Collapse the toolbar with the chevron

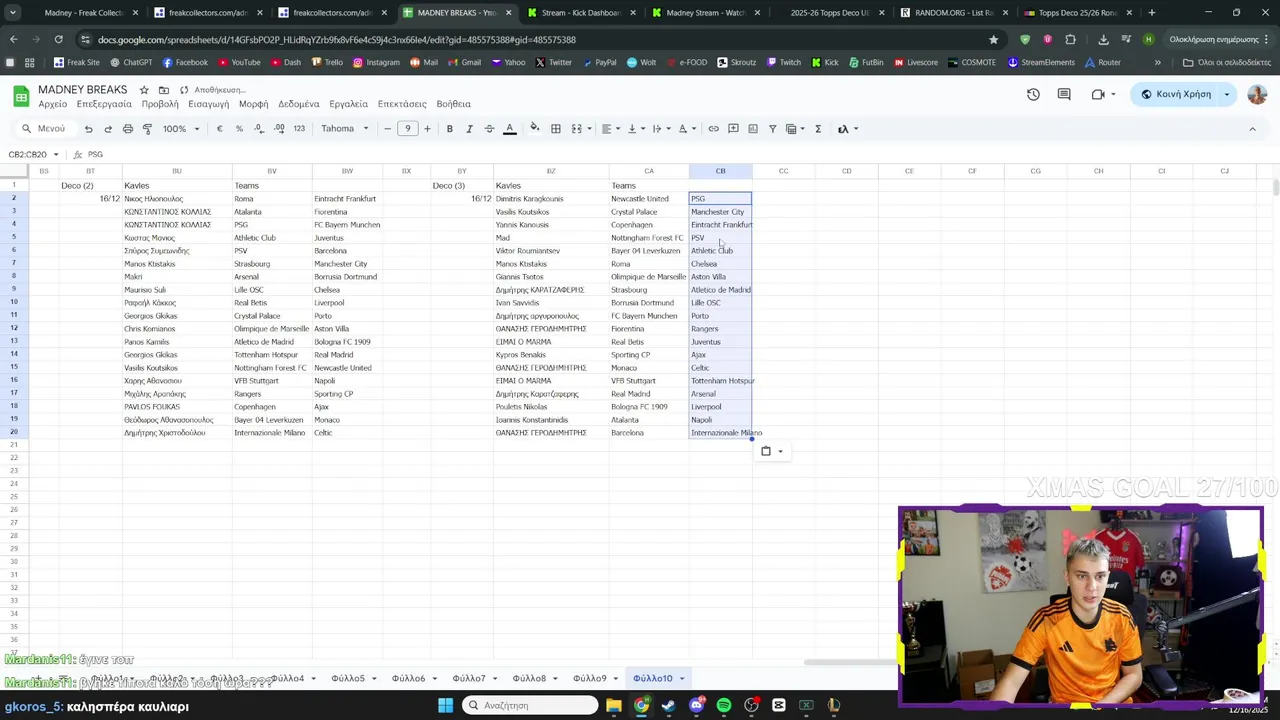click(1252, 129)
